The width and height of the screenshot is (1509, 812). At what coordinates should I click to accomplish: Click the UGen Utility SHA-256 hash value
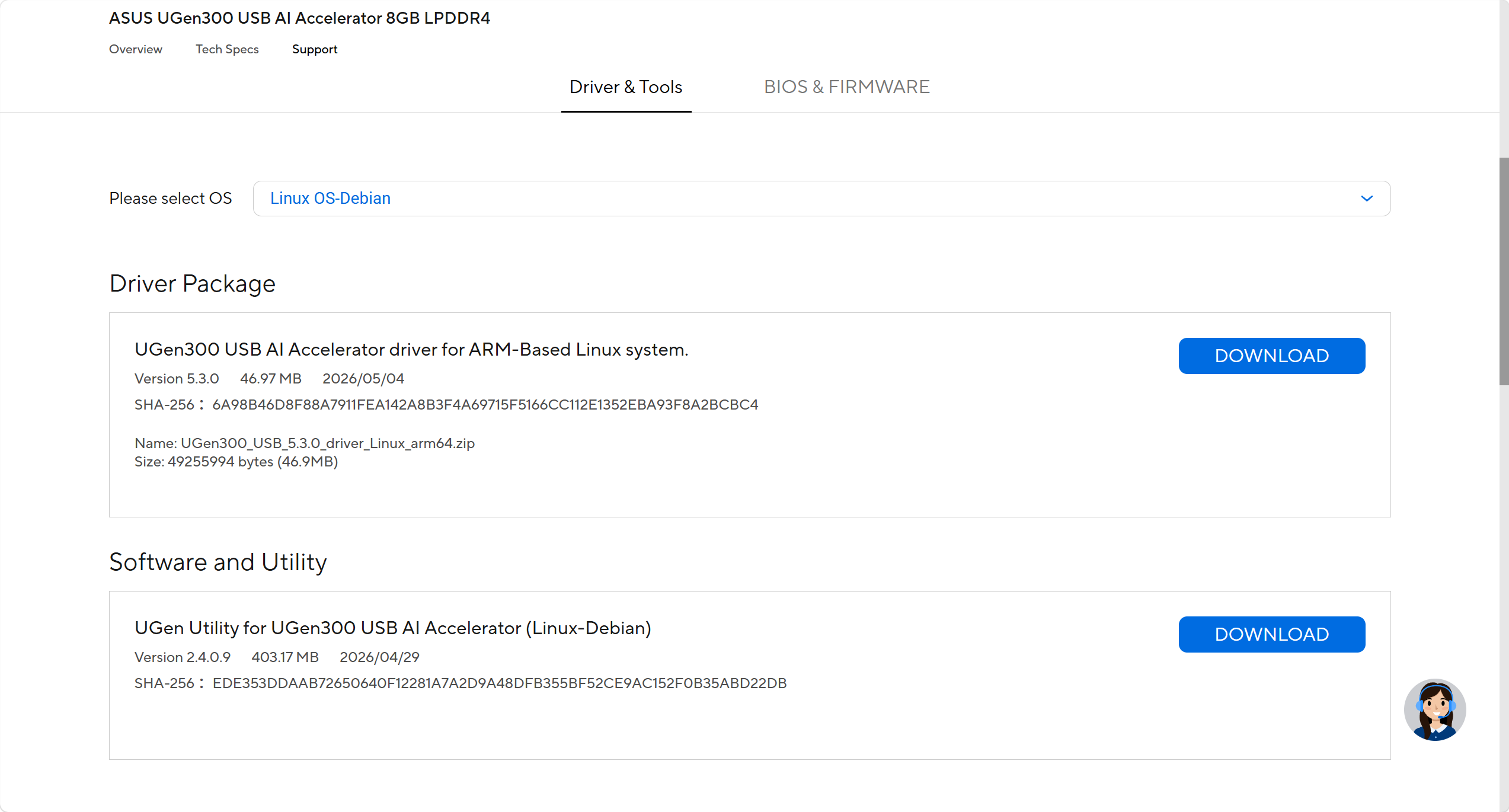click(x=500, y=683)
